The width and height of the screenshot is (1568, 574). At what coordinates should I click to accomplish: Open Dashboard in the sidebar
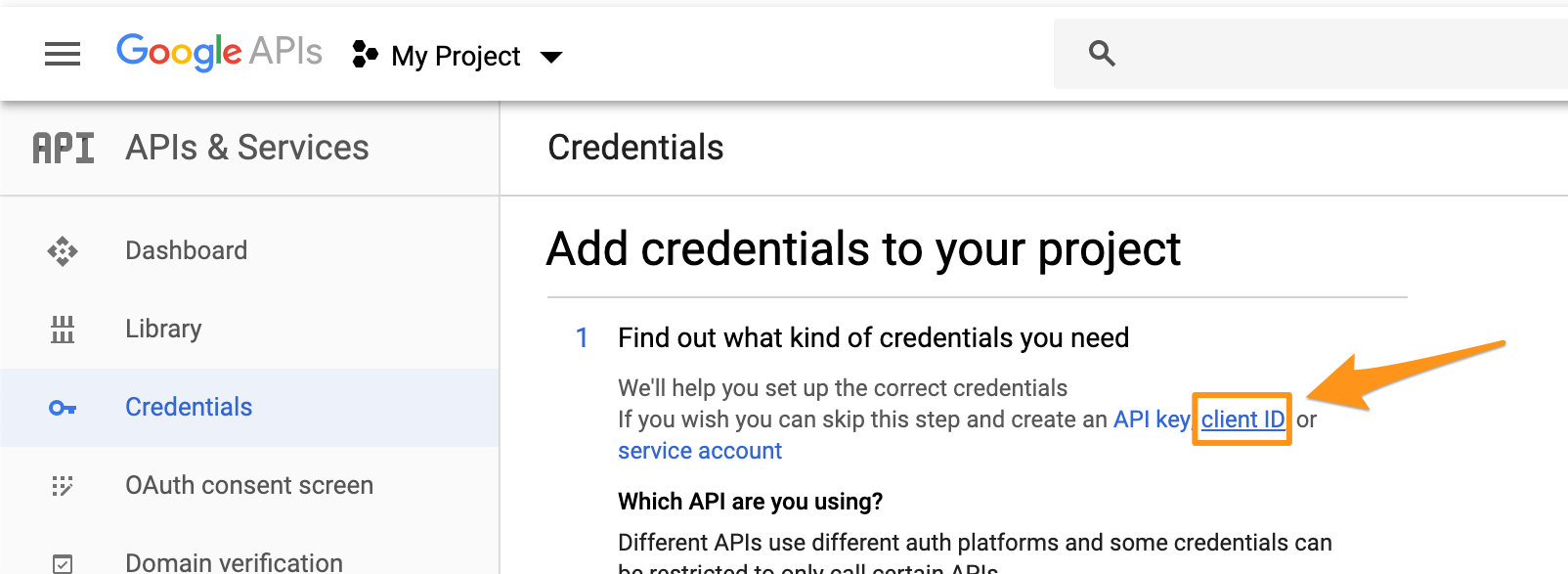coord(186,251)
